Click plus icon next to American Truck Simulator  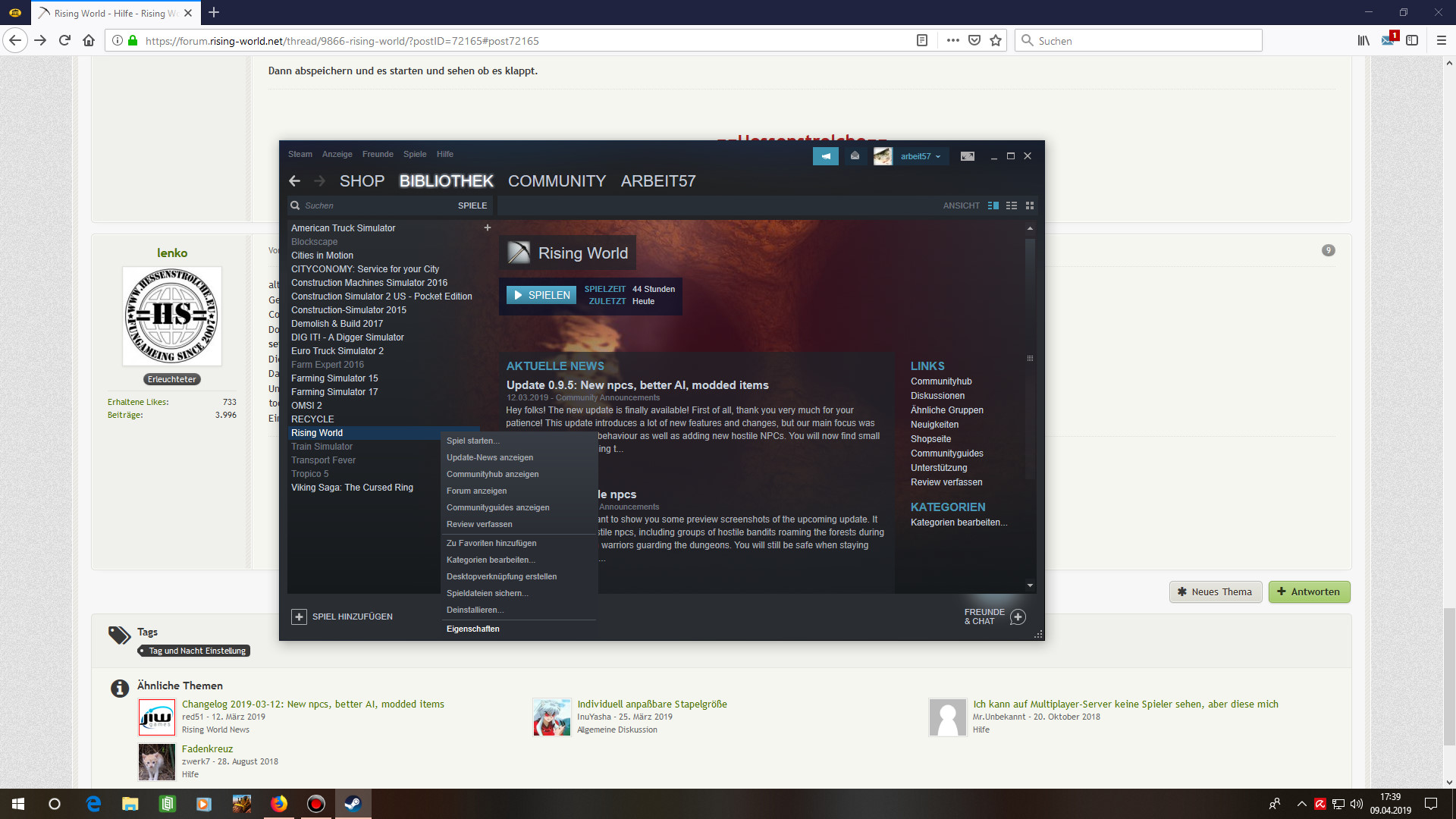point(488,227)
